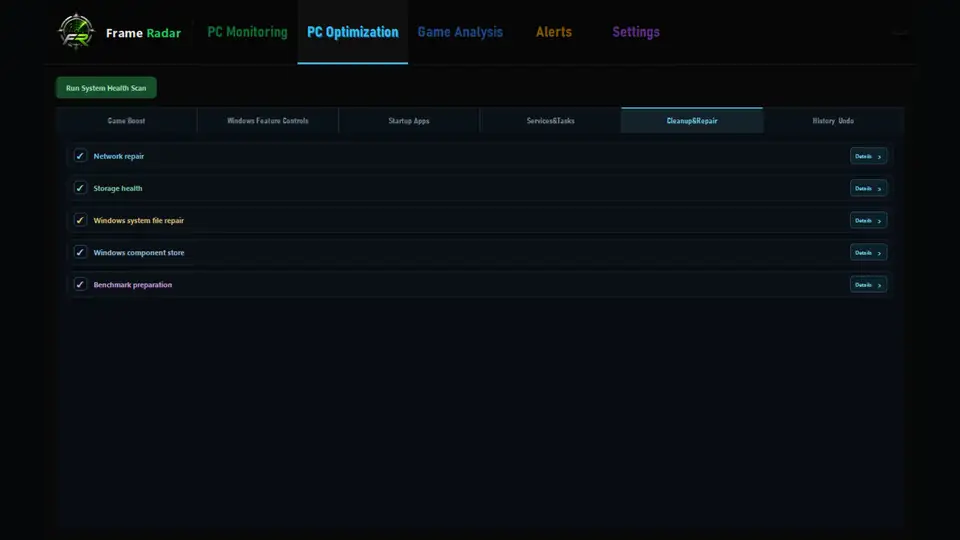Click Windows component store label
The image size is (960, 540).
pyautogui.click(x=138, y=252)
